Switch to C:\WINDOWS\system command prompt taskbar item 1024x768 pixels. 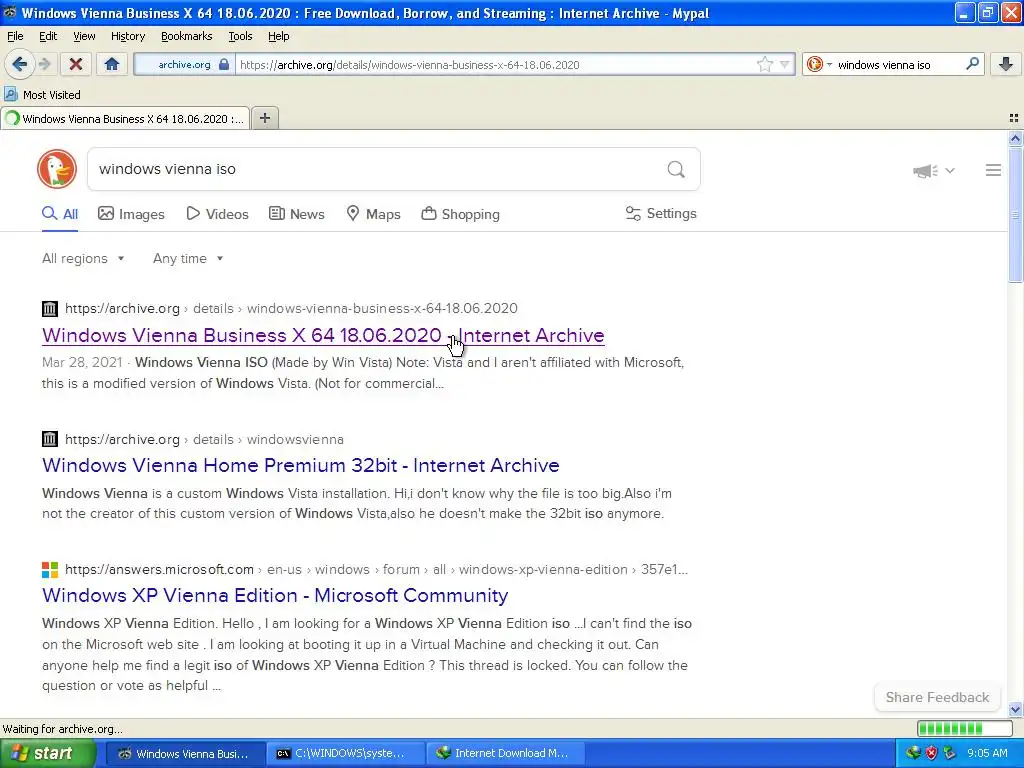[346, 753]
